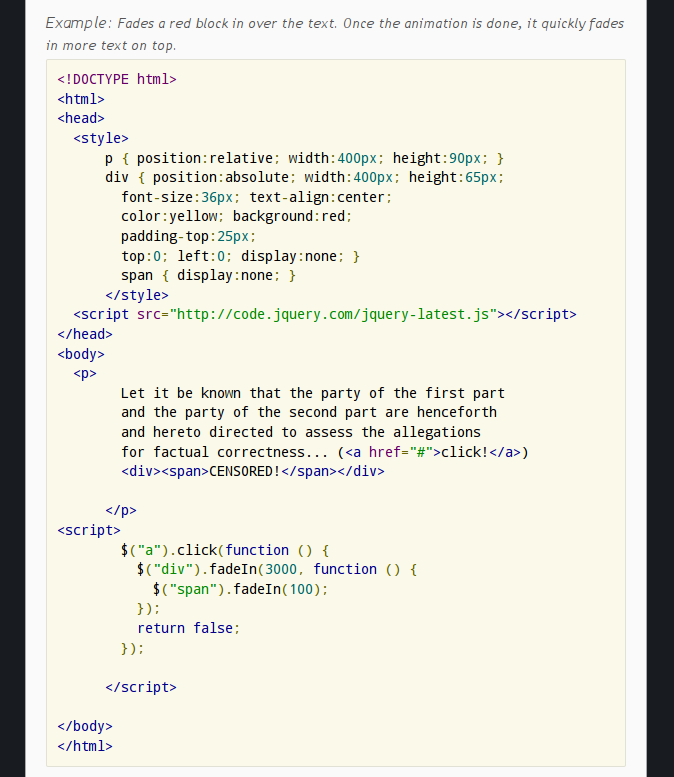Click the opening <style> tag
This screenshot has height=777, width=674.
(101, 138)
